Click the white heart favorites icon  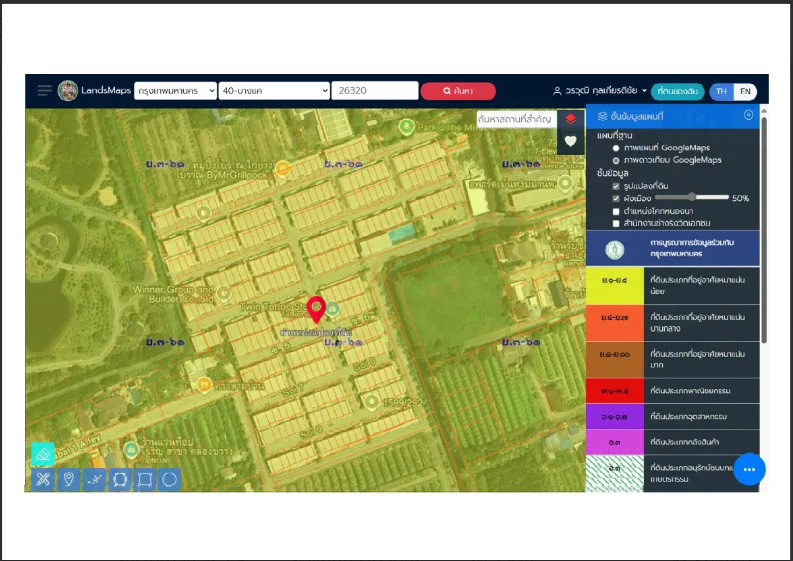(570, 141)
